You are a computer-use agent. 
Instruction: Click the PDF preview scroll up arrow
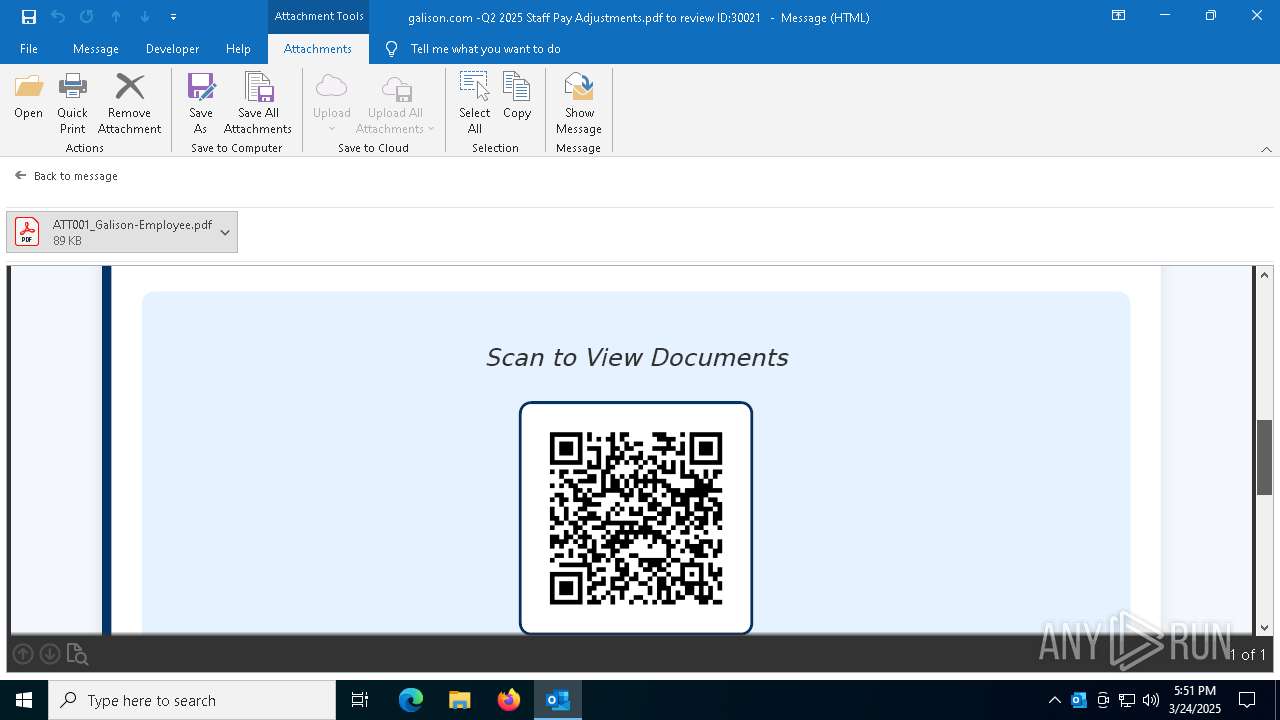pos(1264,275)
